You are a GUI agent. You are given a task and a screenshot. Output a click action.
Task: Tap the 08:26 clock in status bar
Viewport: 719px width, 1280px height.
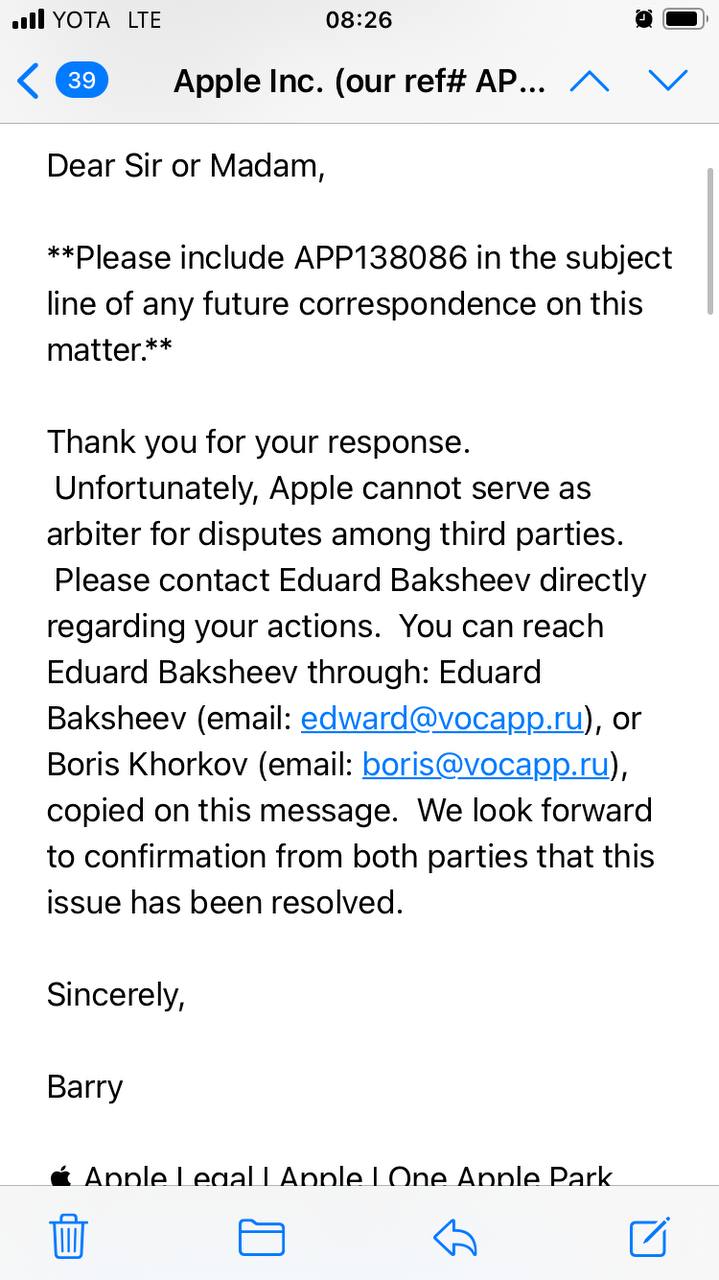(359, 19)
